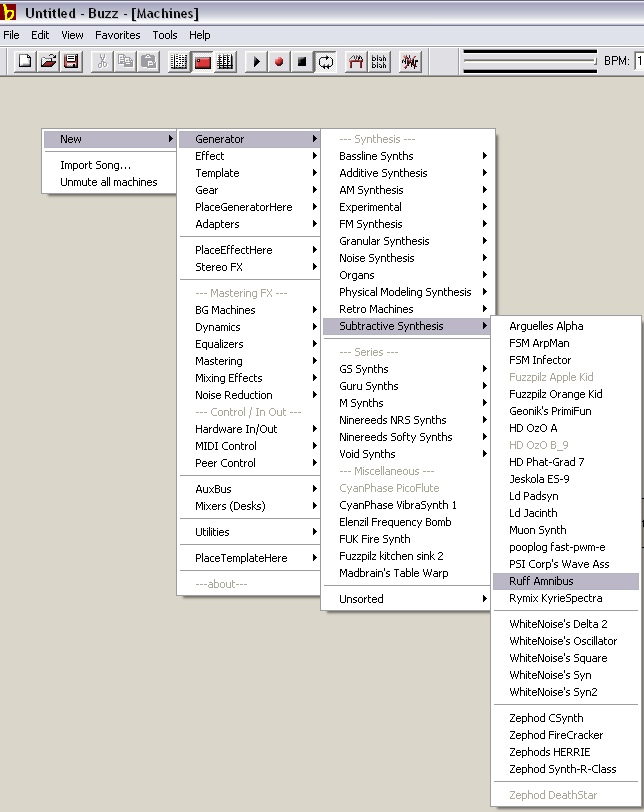644x812 pixels.
Task: Expand the Unsorted submenu
Action: click(x=406, y=599)
